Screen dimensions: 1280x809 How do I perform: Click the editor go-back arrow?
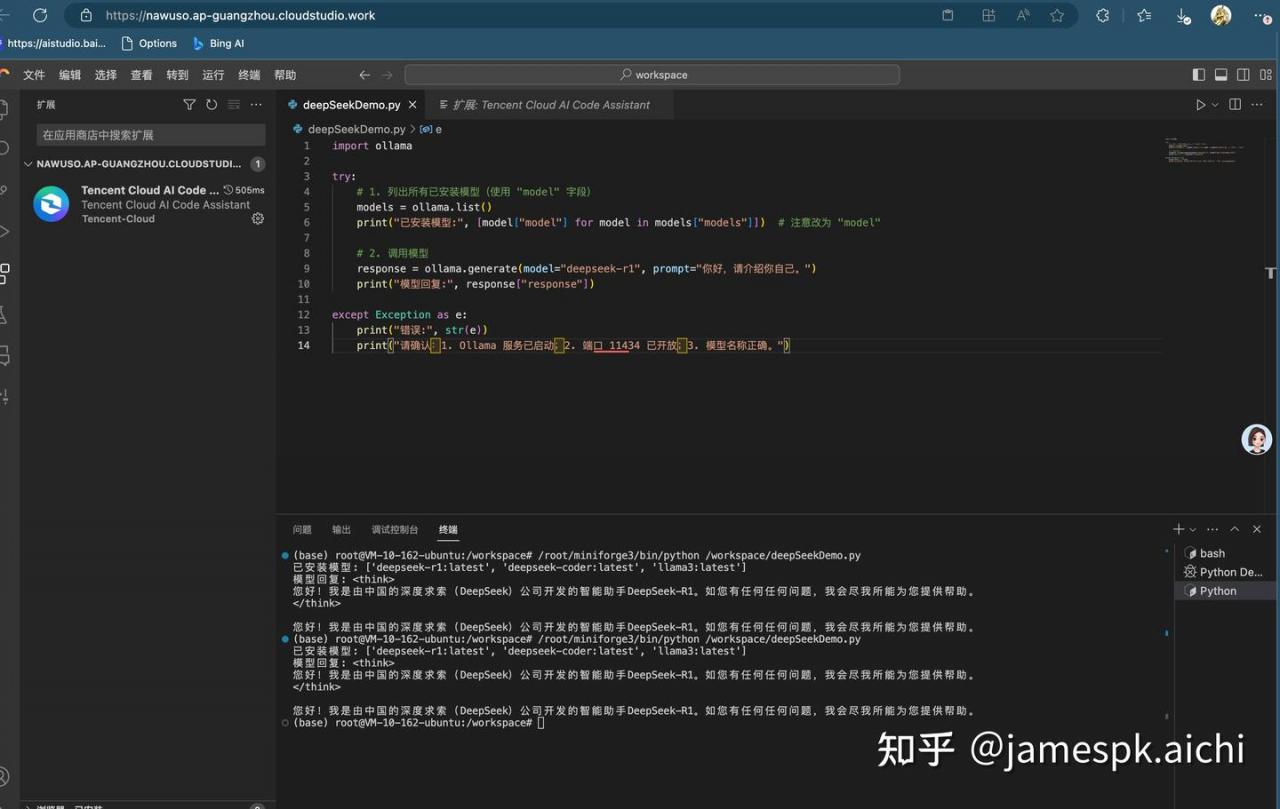(365, 75)
